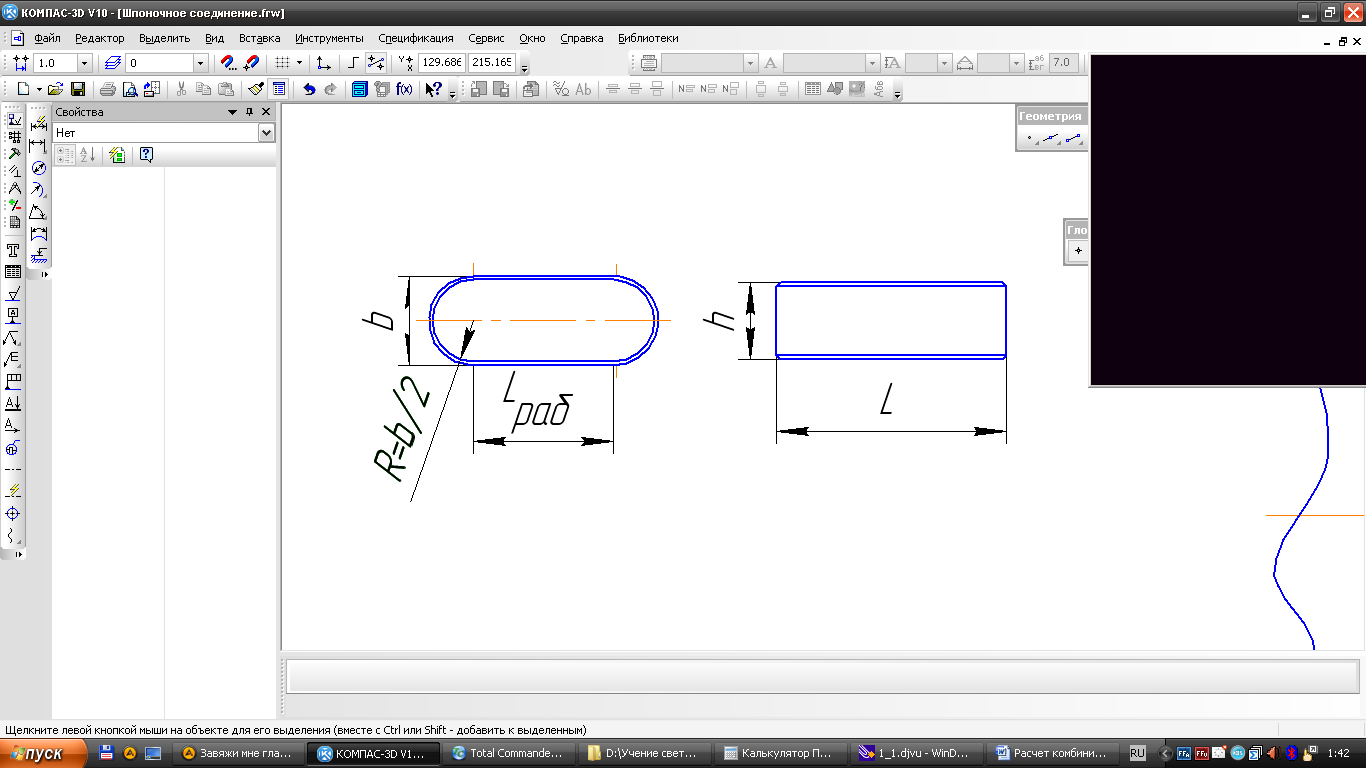Click the X coordinate field 129.686
Screen dimensions: 1366x768
tap(441, 63)
